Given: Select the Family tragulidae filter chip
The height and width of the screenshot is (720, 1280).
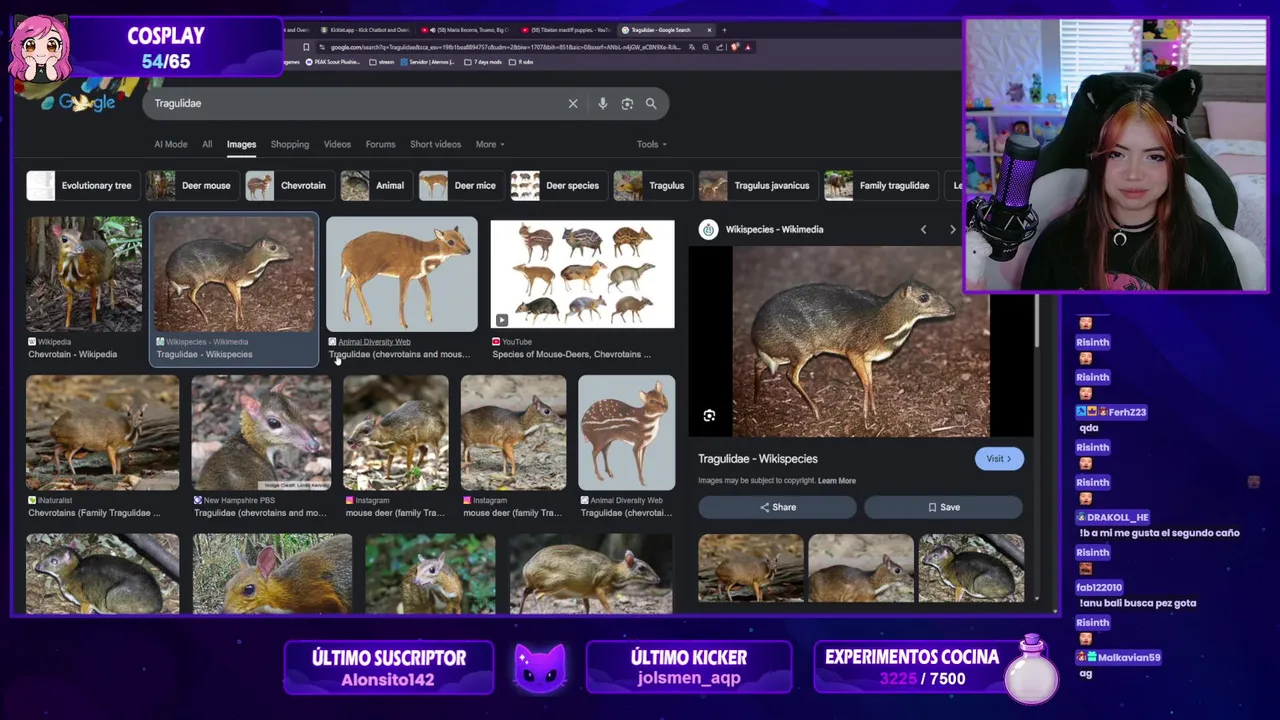Looking at the screenshot, I should (x=879, y=185).
